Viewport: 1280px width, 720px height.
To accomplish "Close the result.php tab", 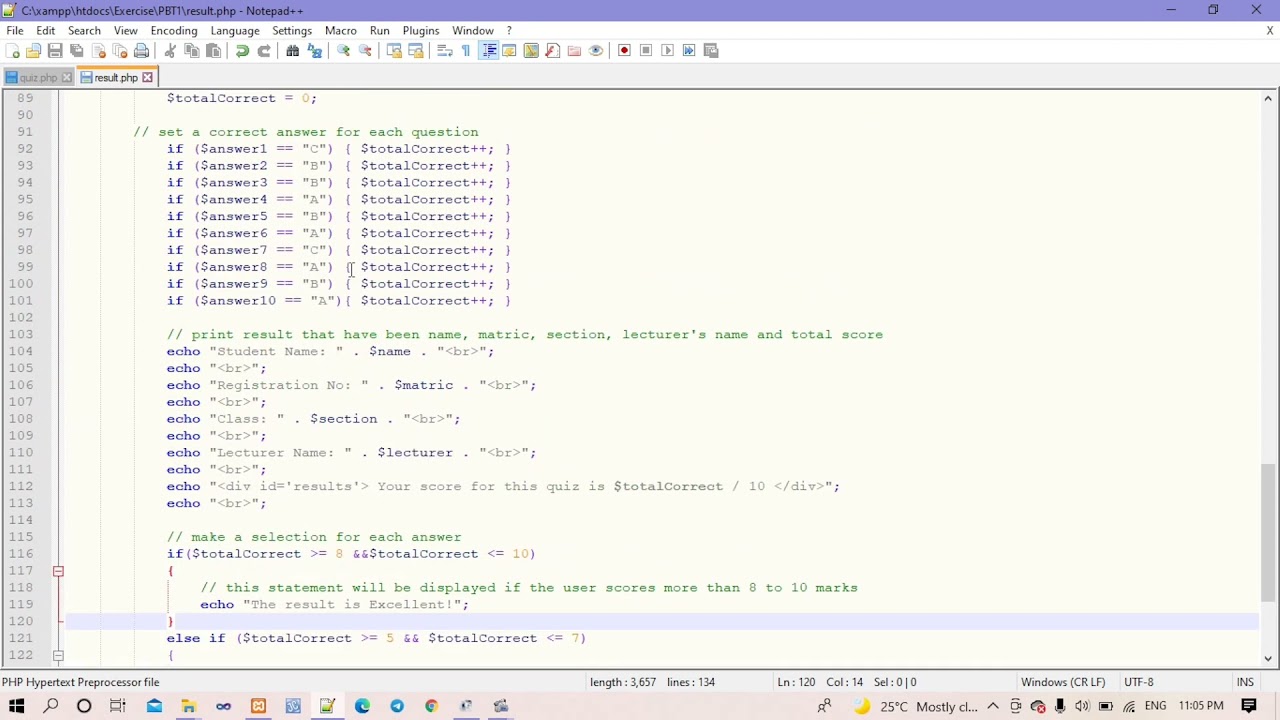I will pyautogui.click(x=147, y=78).
